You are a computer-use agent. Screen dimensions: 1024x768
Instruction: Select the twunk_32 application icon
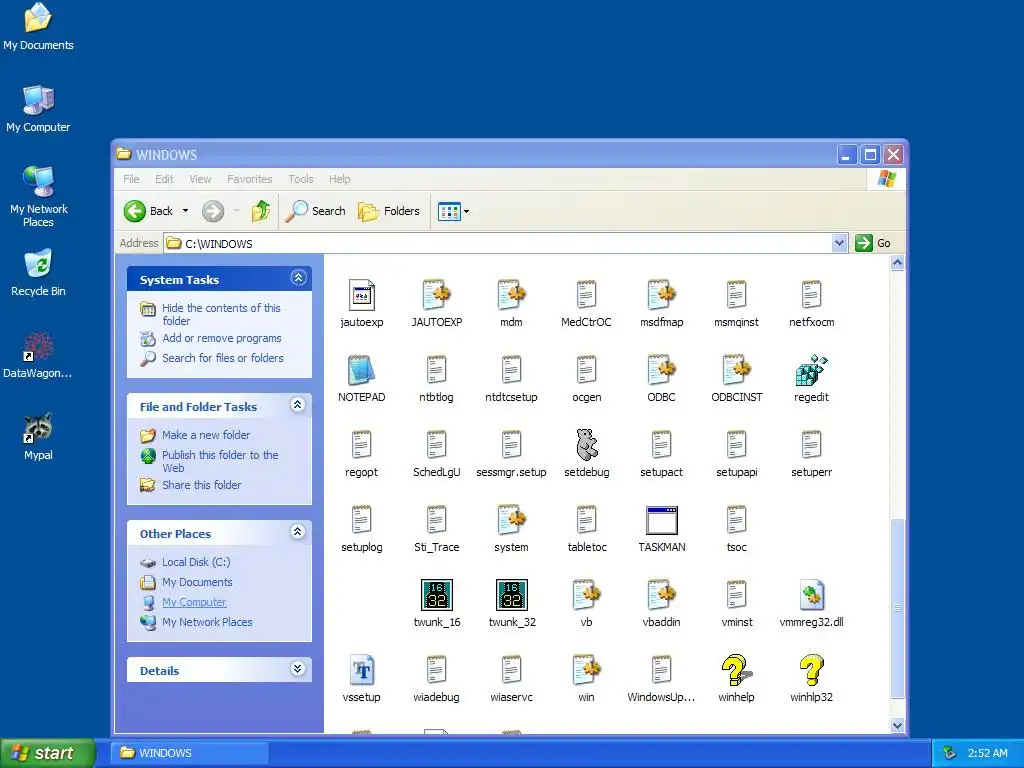click(x=511, y=595)
